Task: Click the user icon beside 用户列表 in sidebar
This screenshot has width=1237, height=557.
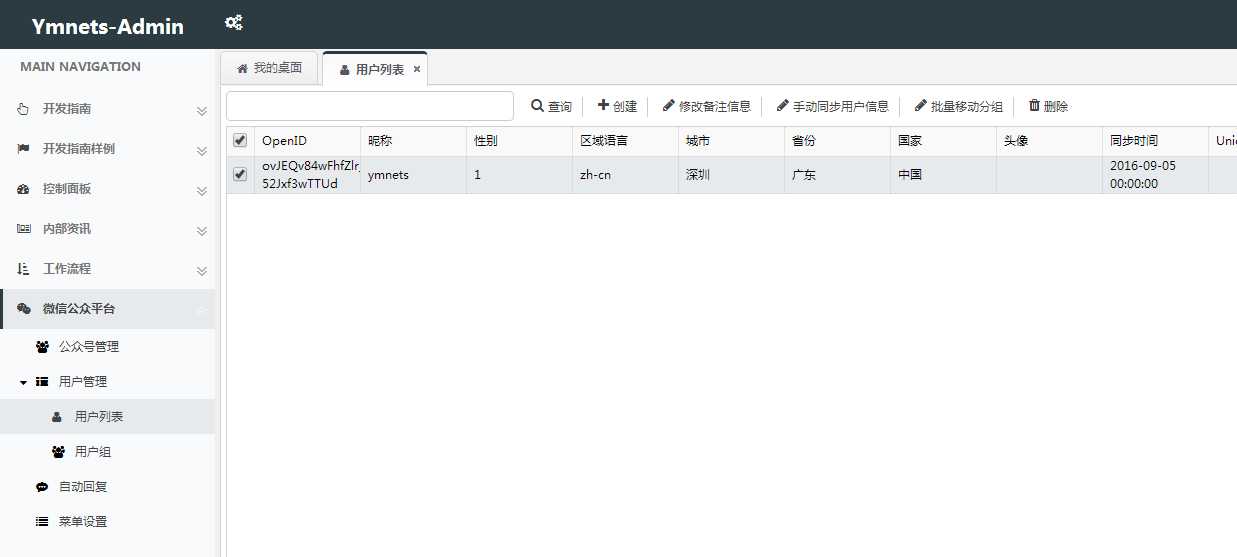Action: click(57, 417)
